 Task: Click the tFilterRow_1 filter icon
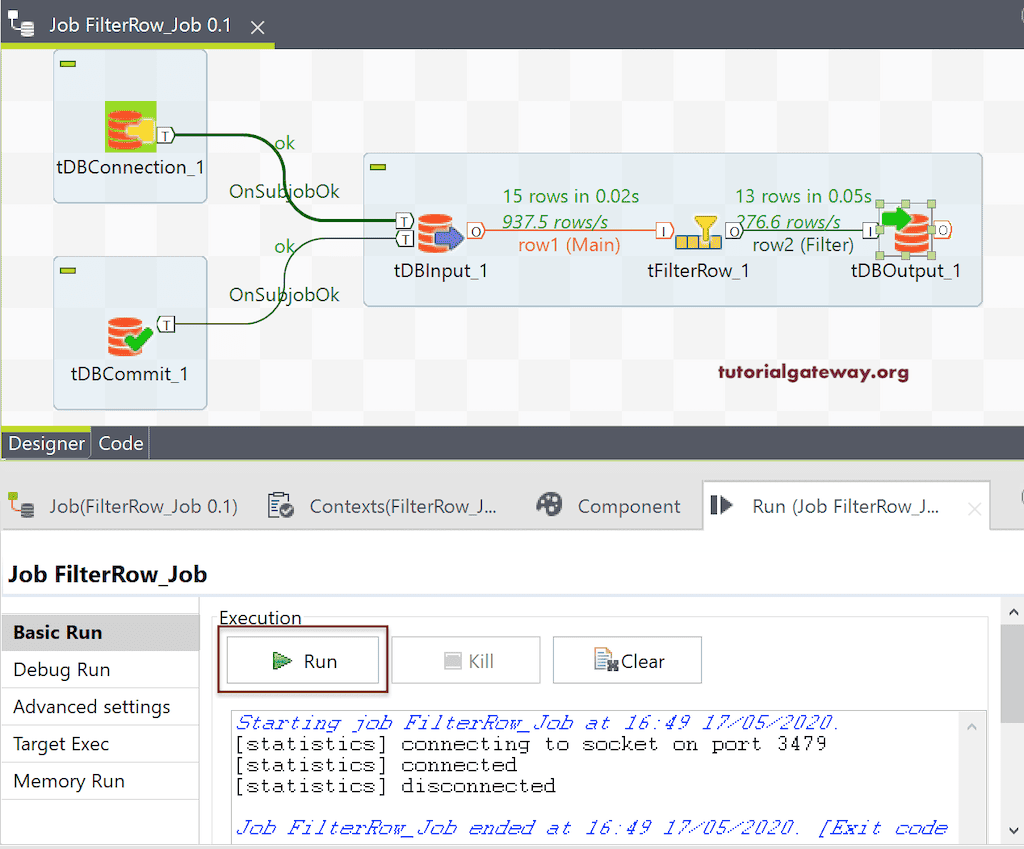pyautogui.click(x=699, y=231)
